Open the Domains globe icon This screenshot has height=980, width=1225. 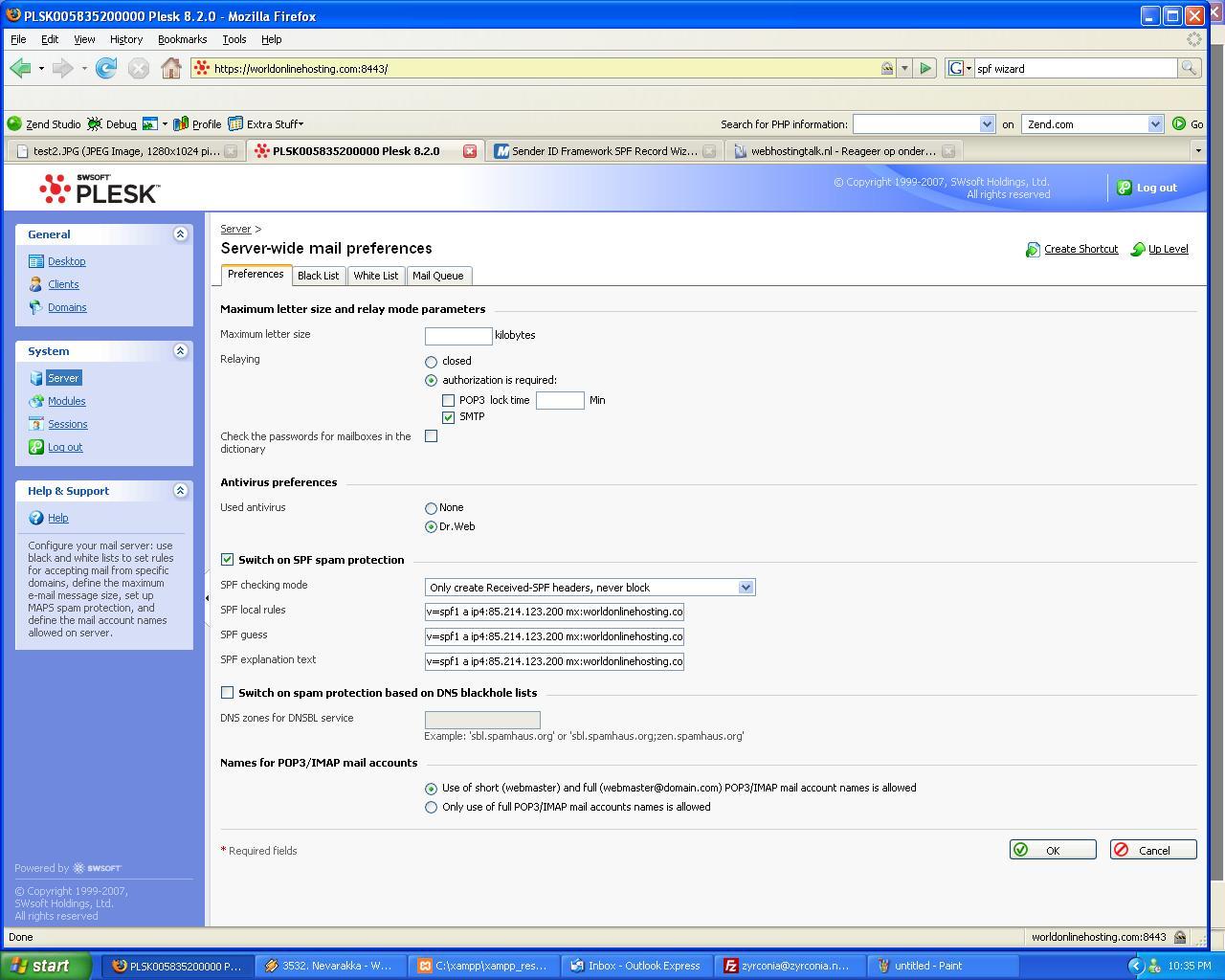click(x=36, y=307)
